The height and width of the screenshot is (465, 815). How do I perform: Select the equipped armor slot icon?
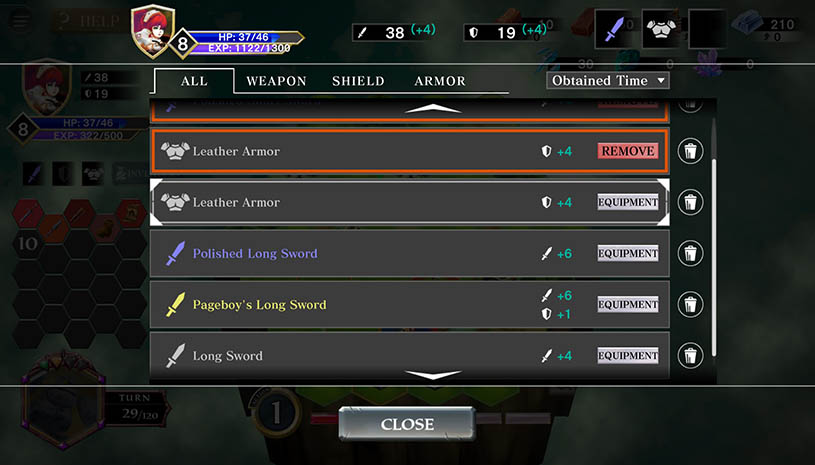tap(661, 29)
